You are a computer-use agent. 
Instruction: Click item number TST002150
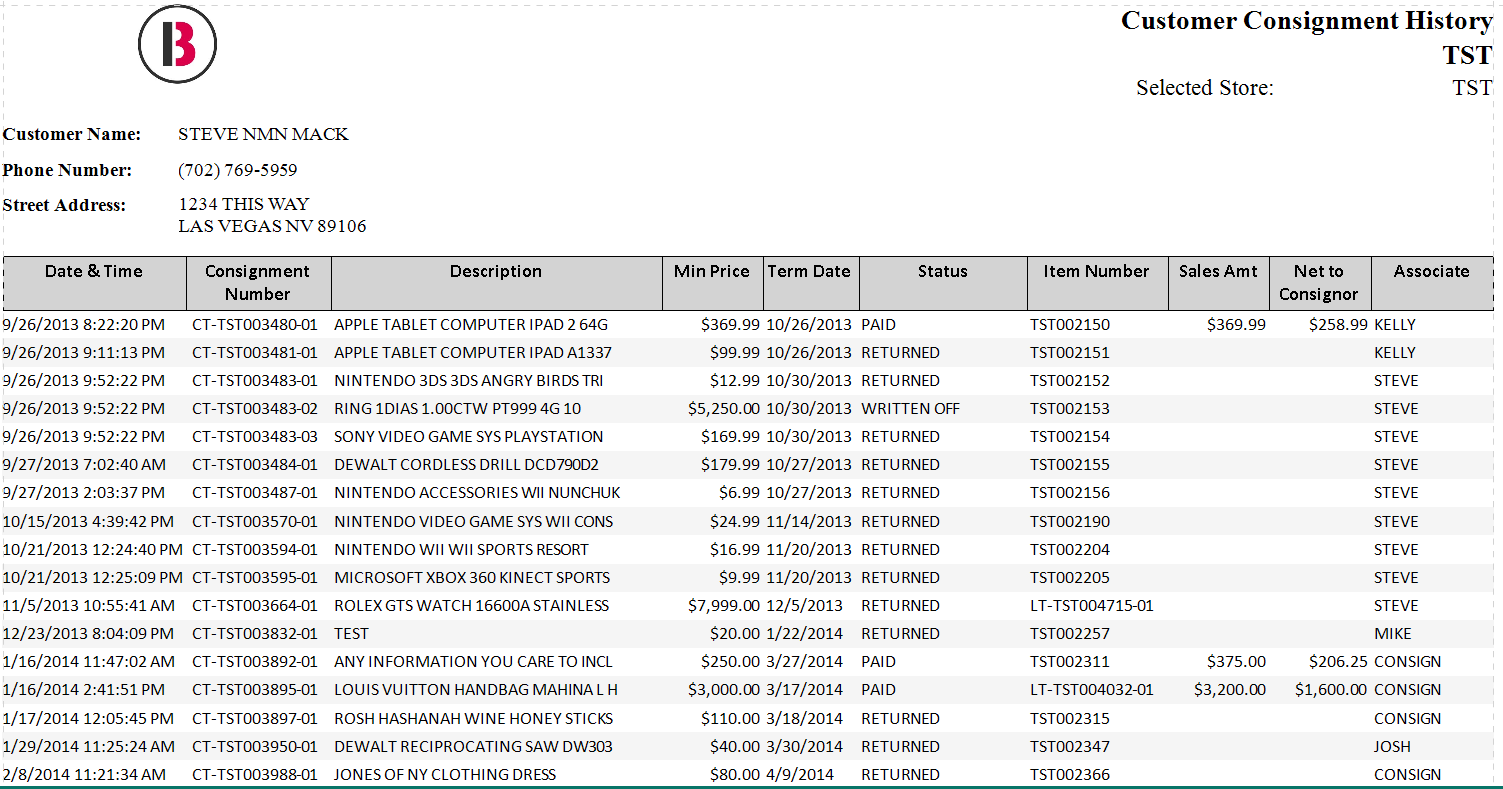click(1070, 325)
